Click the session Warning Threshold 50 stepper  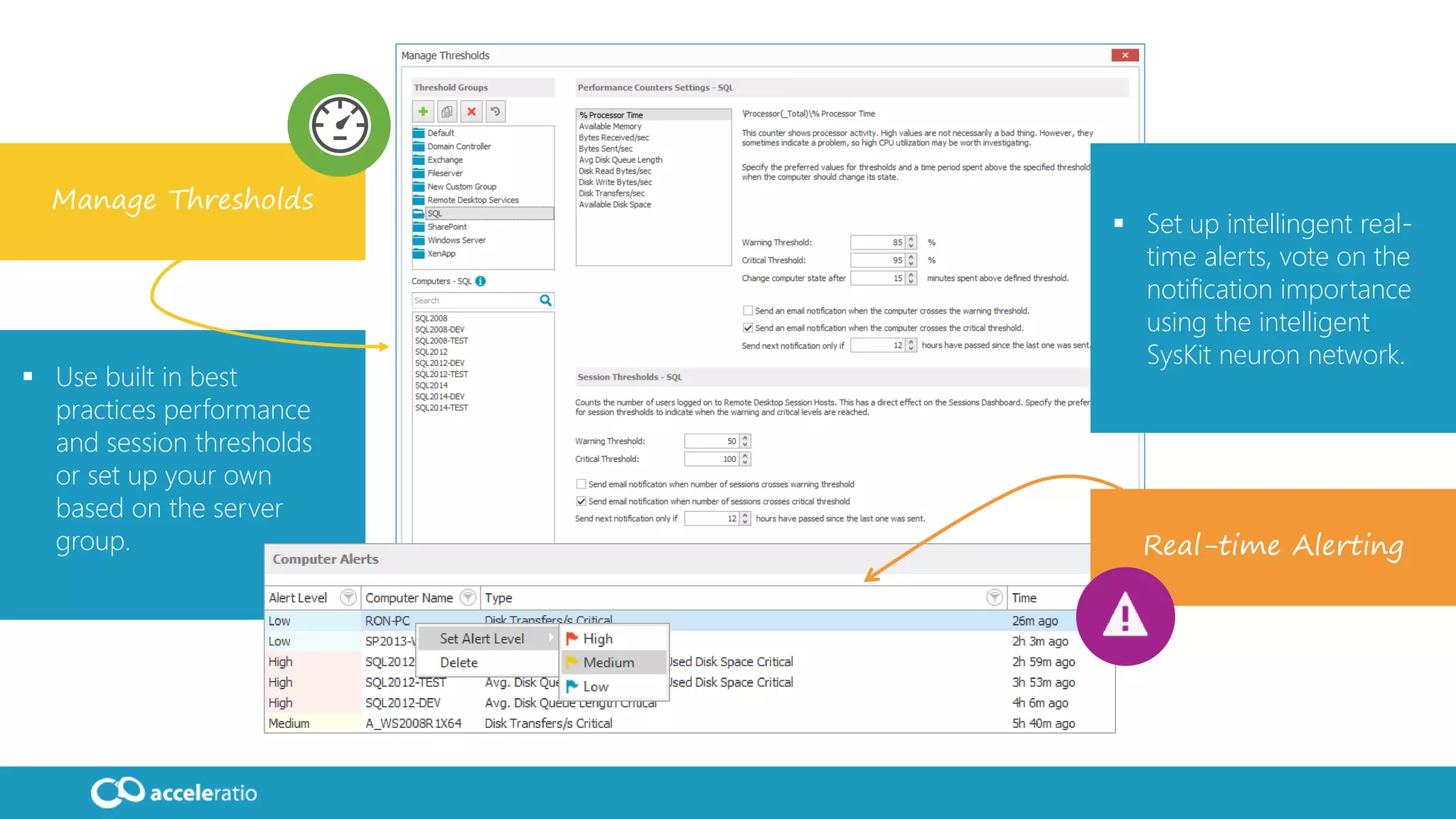click(x=745, y=441)
